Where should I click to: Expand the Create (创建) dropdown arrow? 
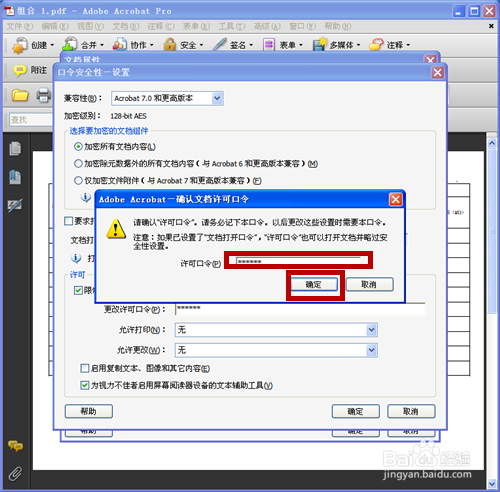click(52, 45)
